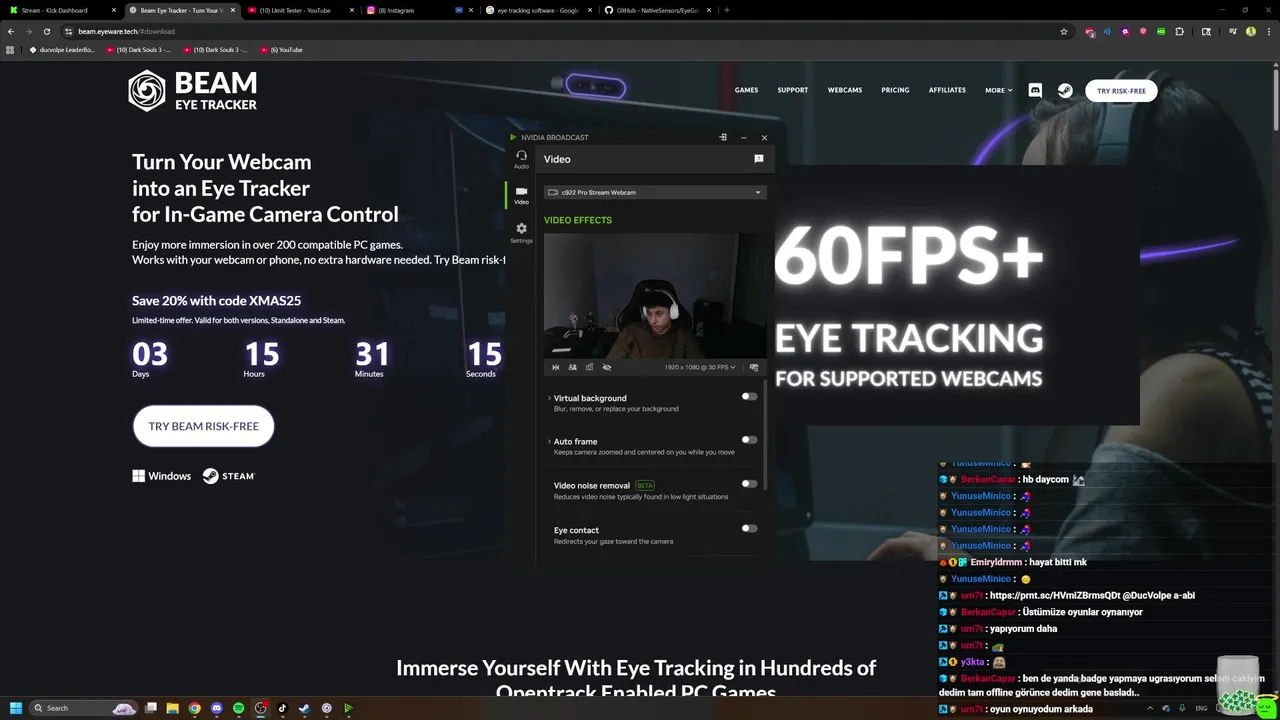Expand the Virtual background options chevron

click(549, 398)
